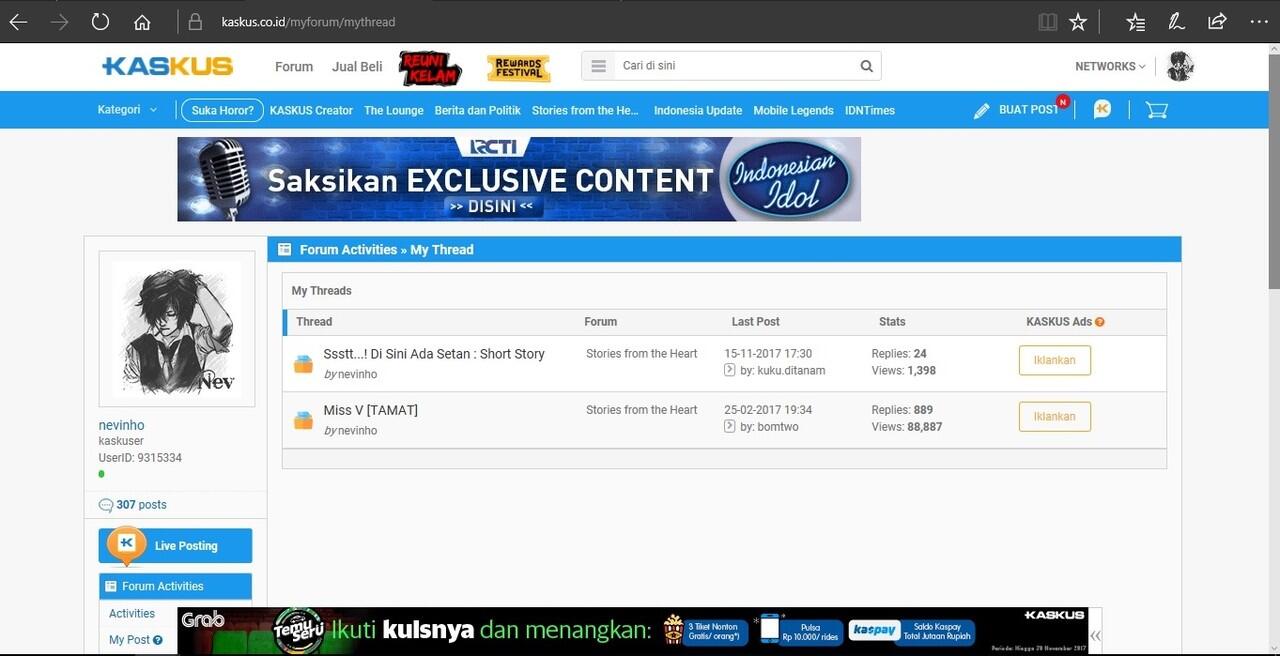Click the browser forward arrow
The width and height of the screenshot is (1280, 656).
(x=59, y=22)
